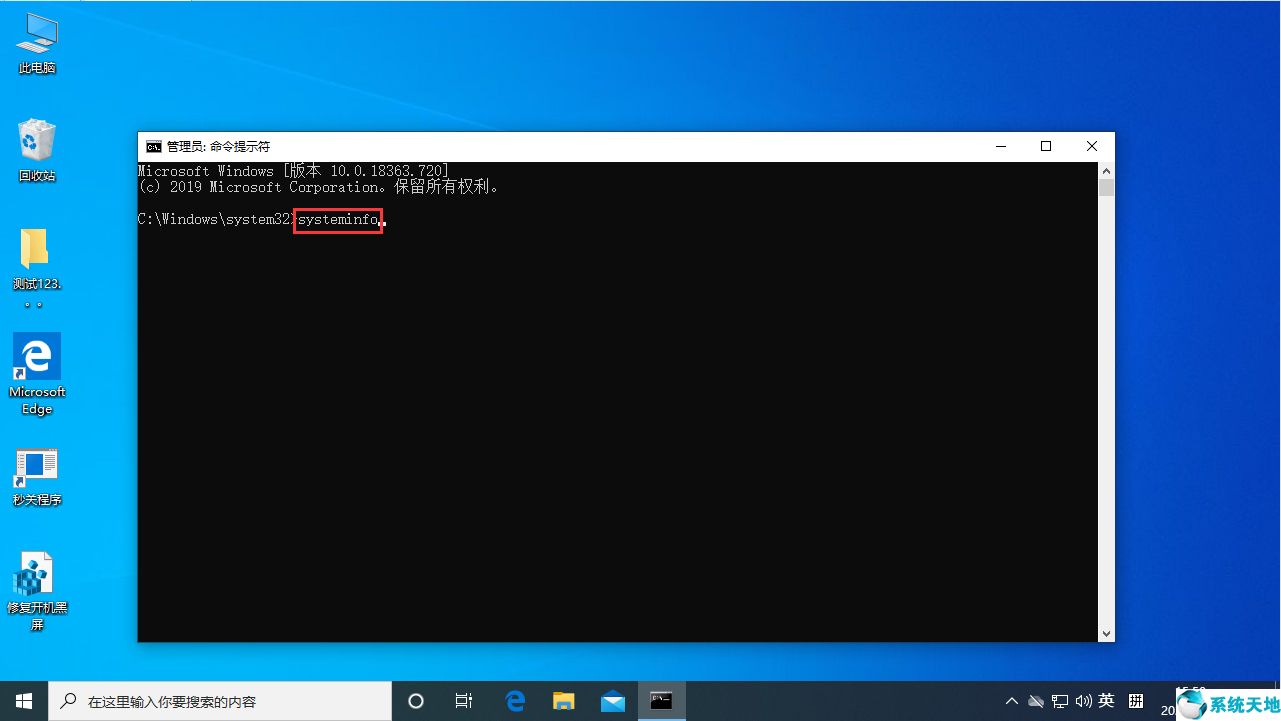Click the taskbar search box
This screenshot has height=721, width=1281.
click(220, 701)
